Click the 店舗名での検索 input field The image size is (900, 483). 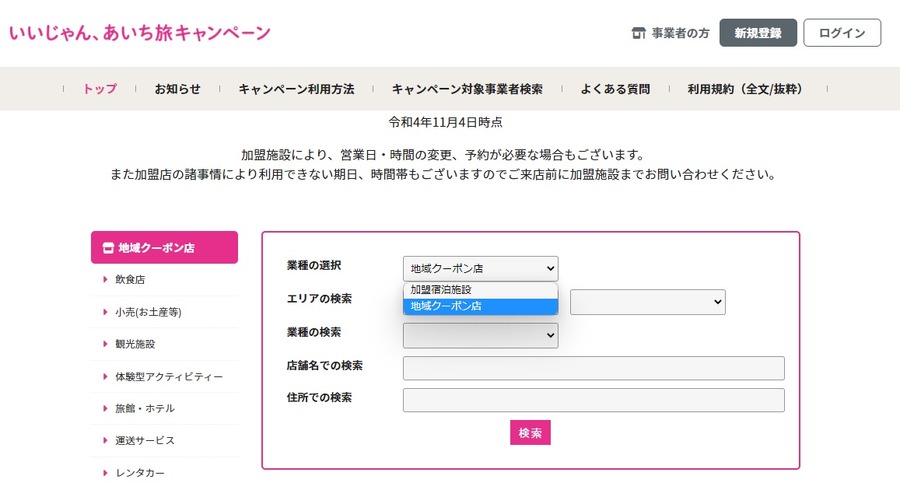[x=593, y=368]
